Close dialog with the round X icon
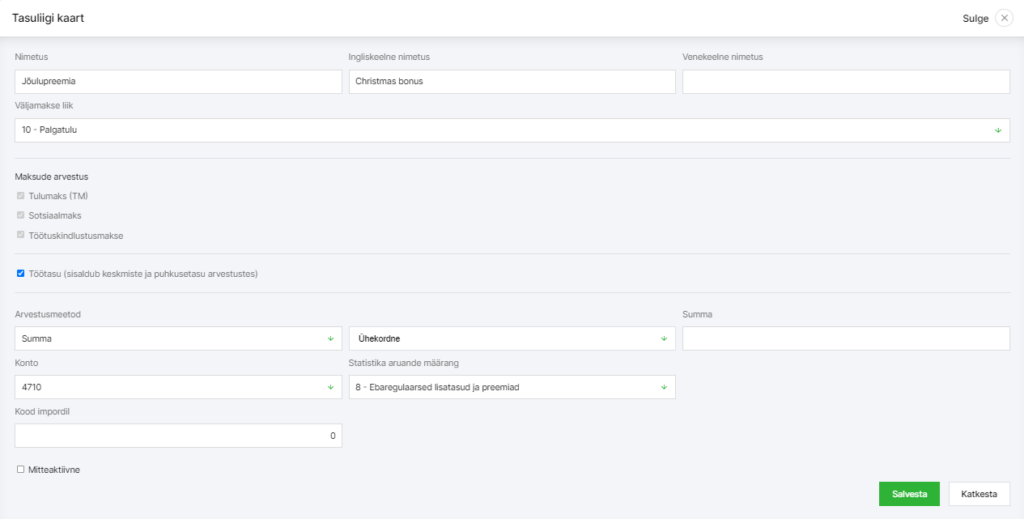This screenshot has height=519, width=1024. click(1004, 18)
